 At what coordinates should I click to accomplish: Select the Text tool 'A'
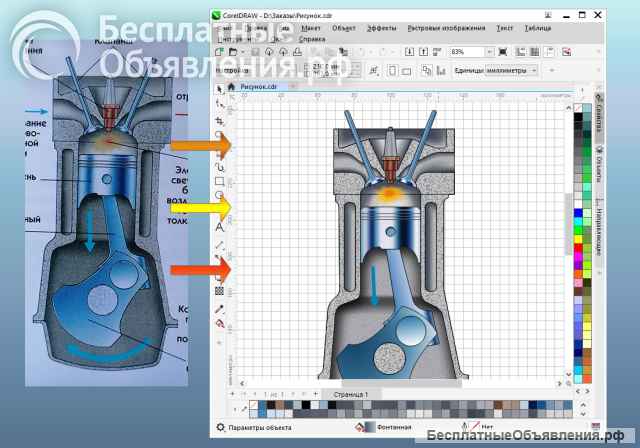click(220, 227)
